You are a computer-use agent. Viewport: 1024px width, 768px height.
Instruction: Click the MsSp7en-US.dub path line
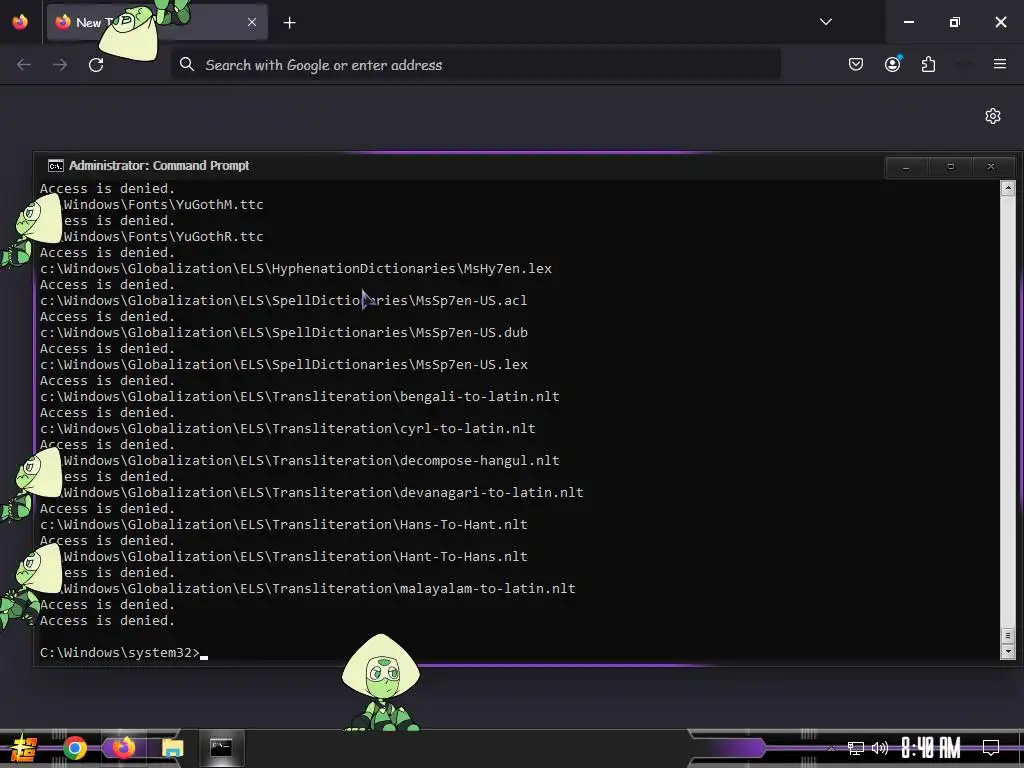click(283, 332)
